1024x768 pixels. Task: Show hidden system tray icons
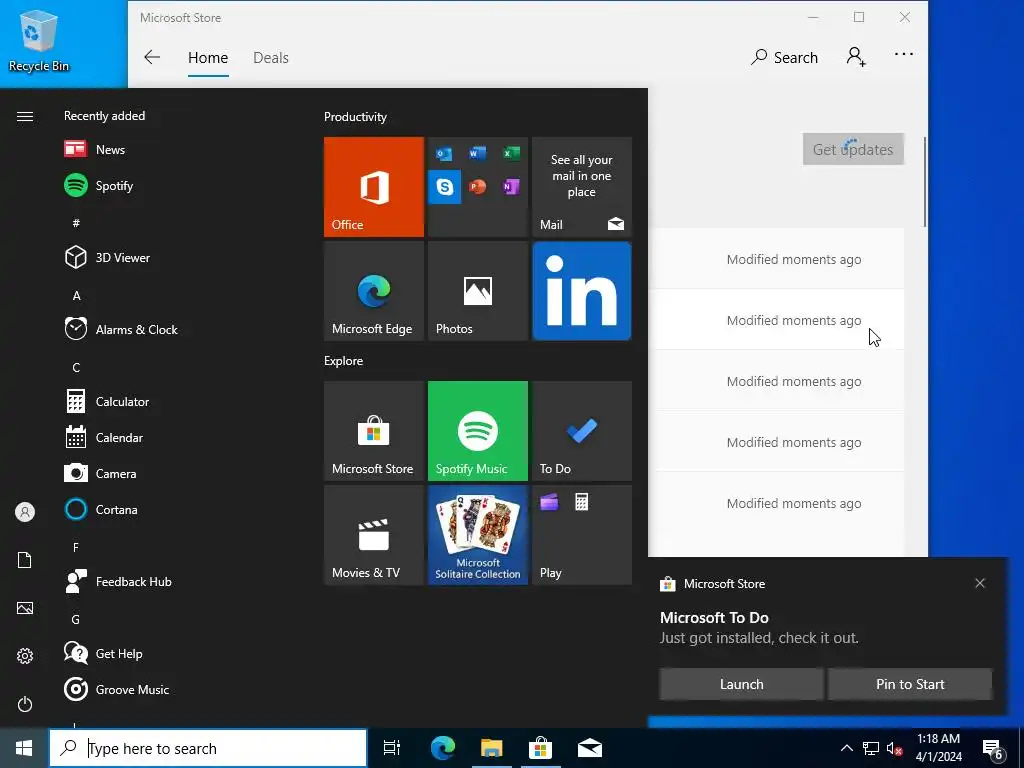point(846,748)
